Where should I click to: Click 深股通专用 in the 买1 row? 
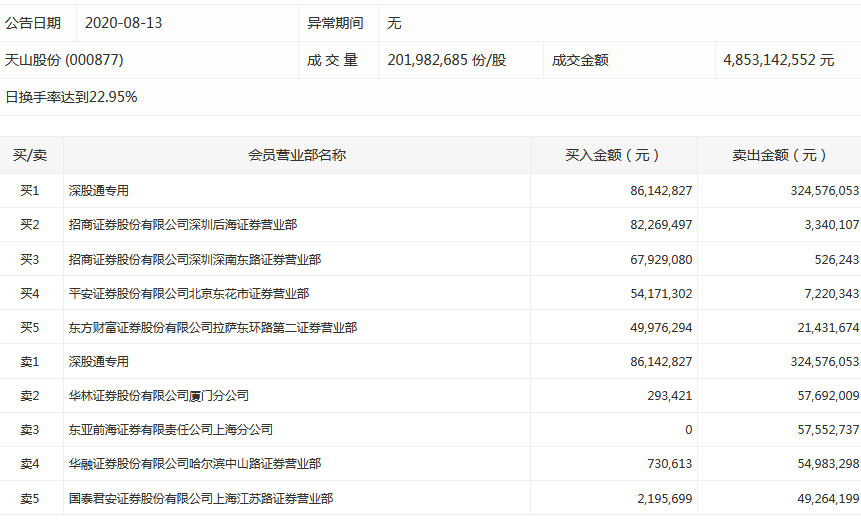tap(98, 190)
